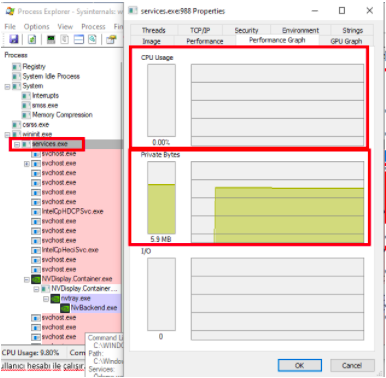Click the I/O bar meter showing 0
Screen dimensions: 386x378
(161, 294)
